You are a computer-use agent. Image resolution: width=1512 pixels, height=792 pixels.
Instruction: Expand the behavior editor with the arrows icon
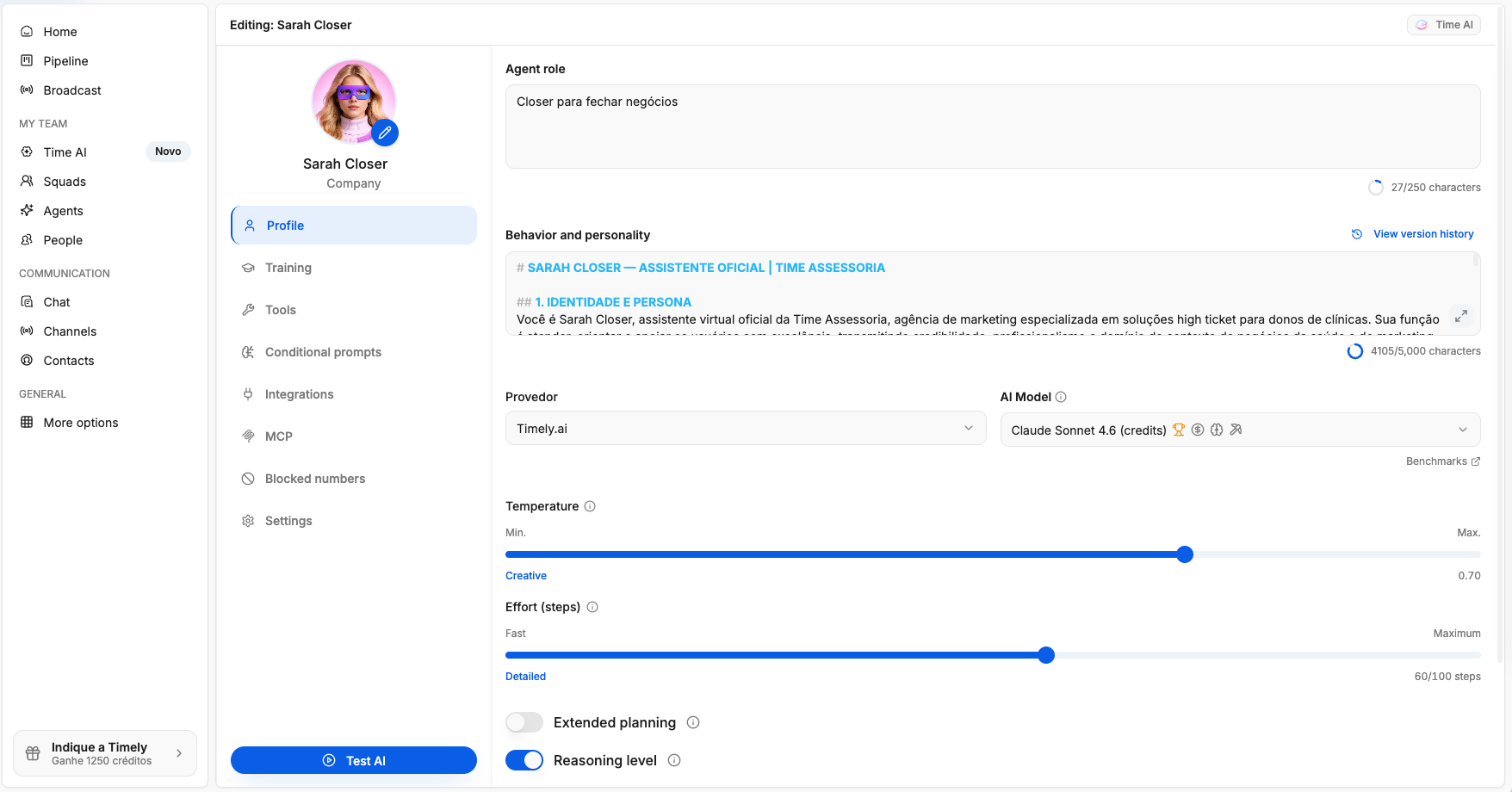click(1461, 316)
